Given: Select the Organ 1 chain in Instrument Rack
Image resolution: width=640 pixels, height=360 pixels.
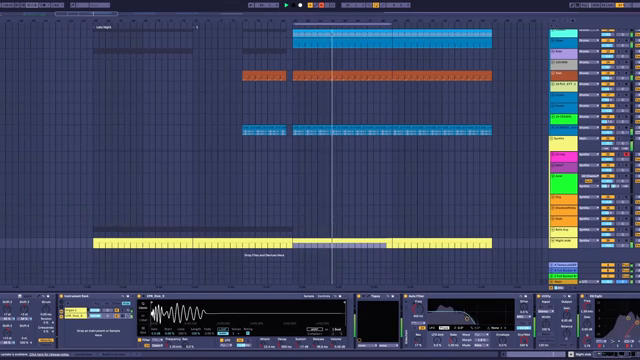Looking at the screenshot, I should tap(76, 310).
